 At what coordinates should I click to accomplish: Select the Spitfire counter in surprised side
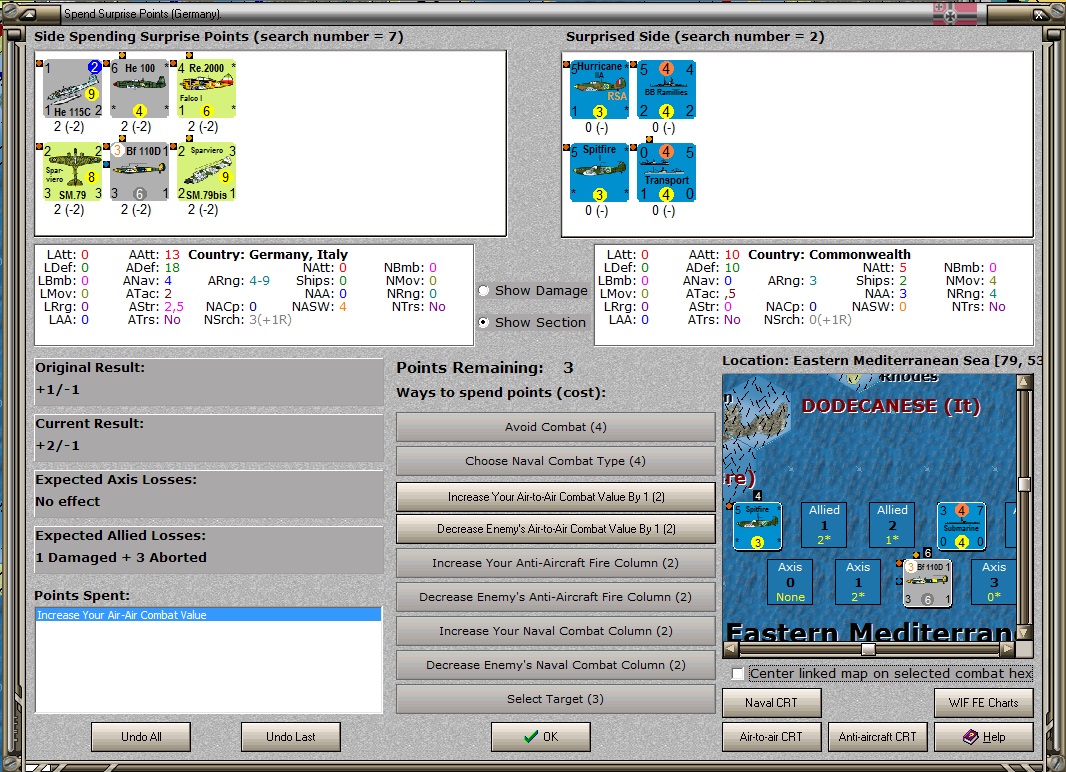pyautogui.click(x=599, y=173)
